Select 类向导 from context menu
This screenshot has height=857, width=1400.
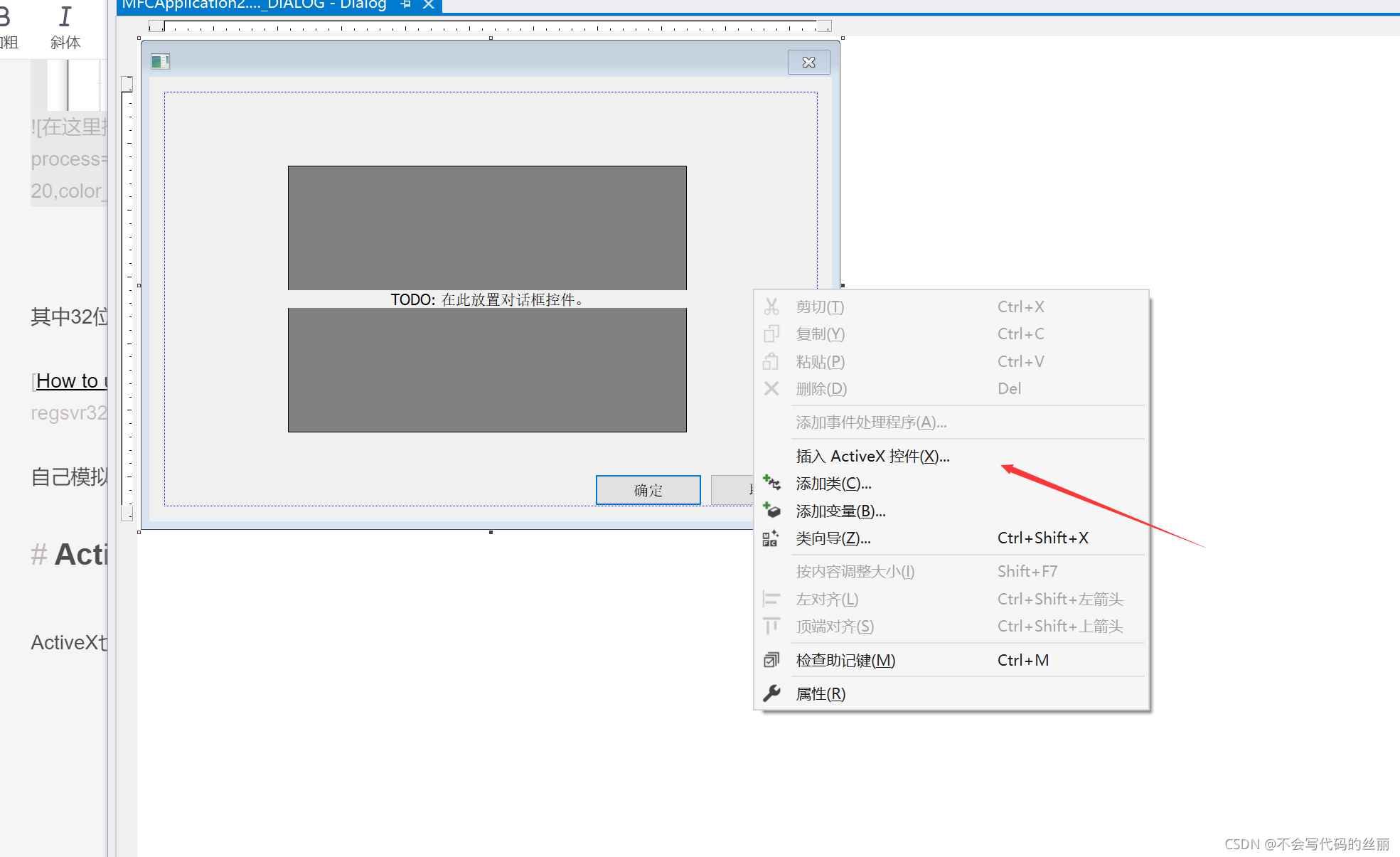832,537
